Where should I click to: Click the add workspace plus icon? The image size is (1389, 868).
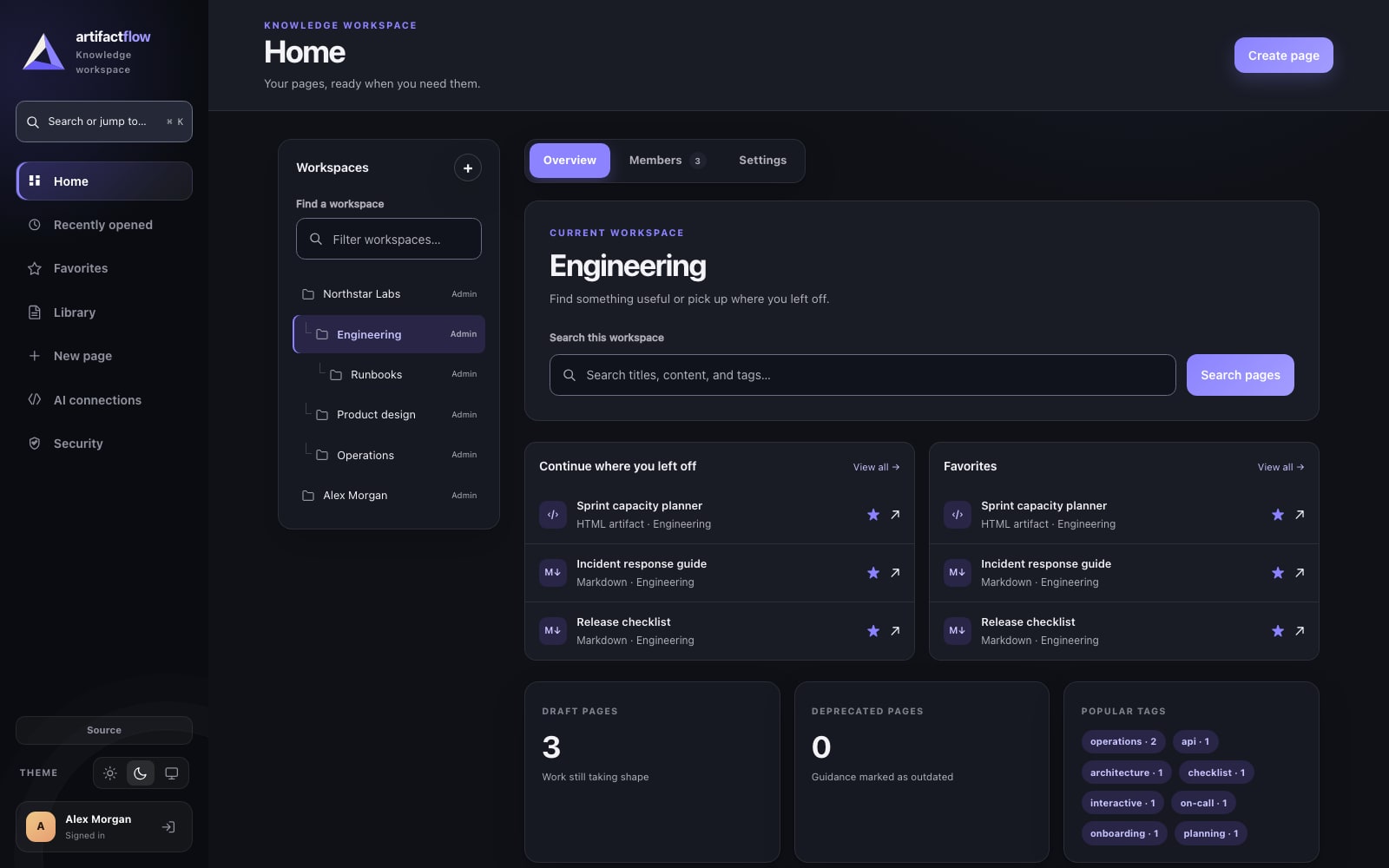coord(467,168)
